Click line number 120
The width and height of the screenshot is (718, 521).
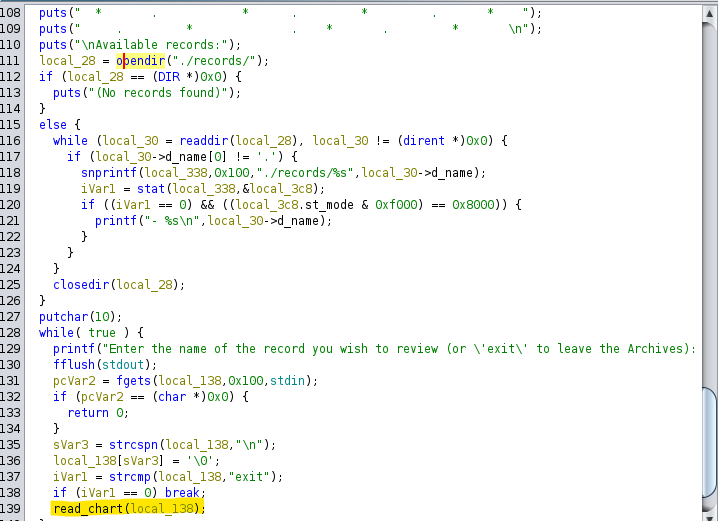click(11, 205)
